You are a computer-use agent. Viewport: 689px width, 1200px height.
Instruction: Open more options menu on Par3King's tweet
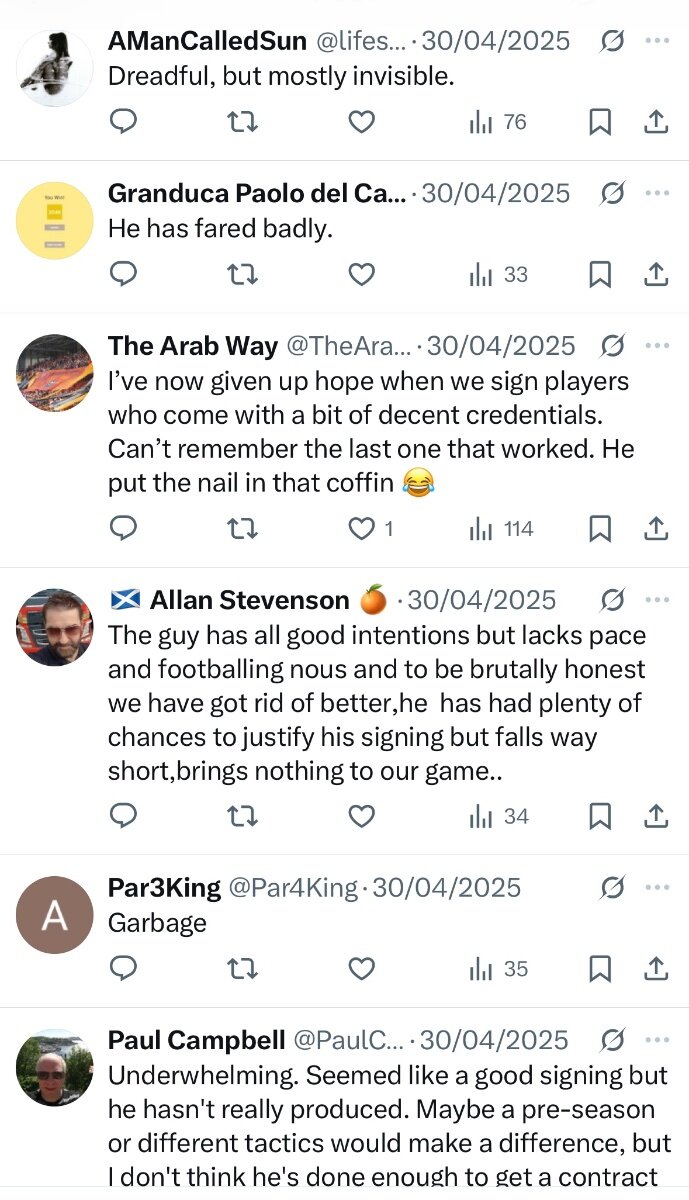(x=657, y=887)
